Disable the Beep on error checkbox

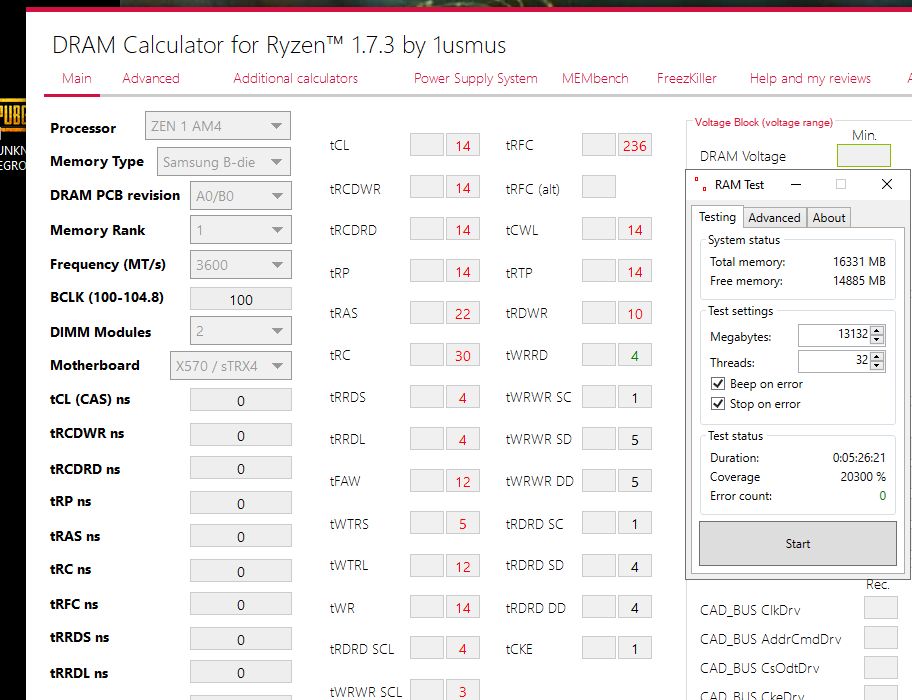tap(717, 384)
